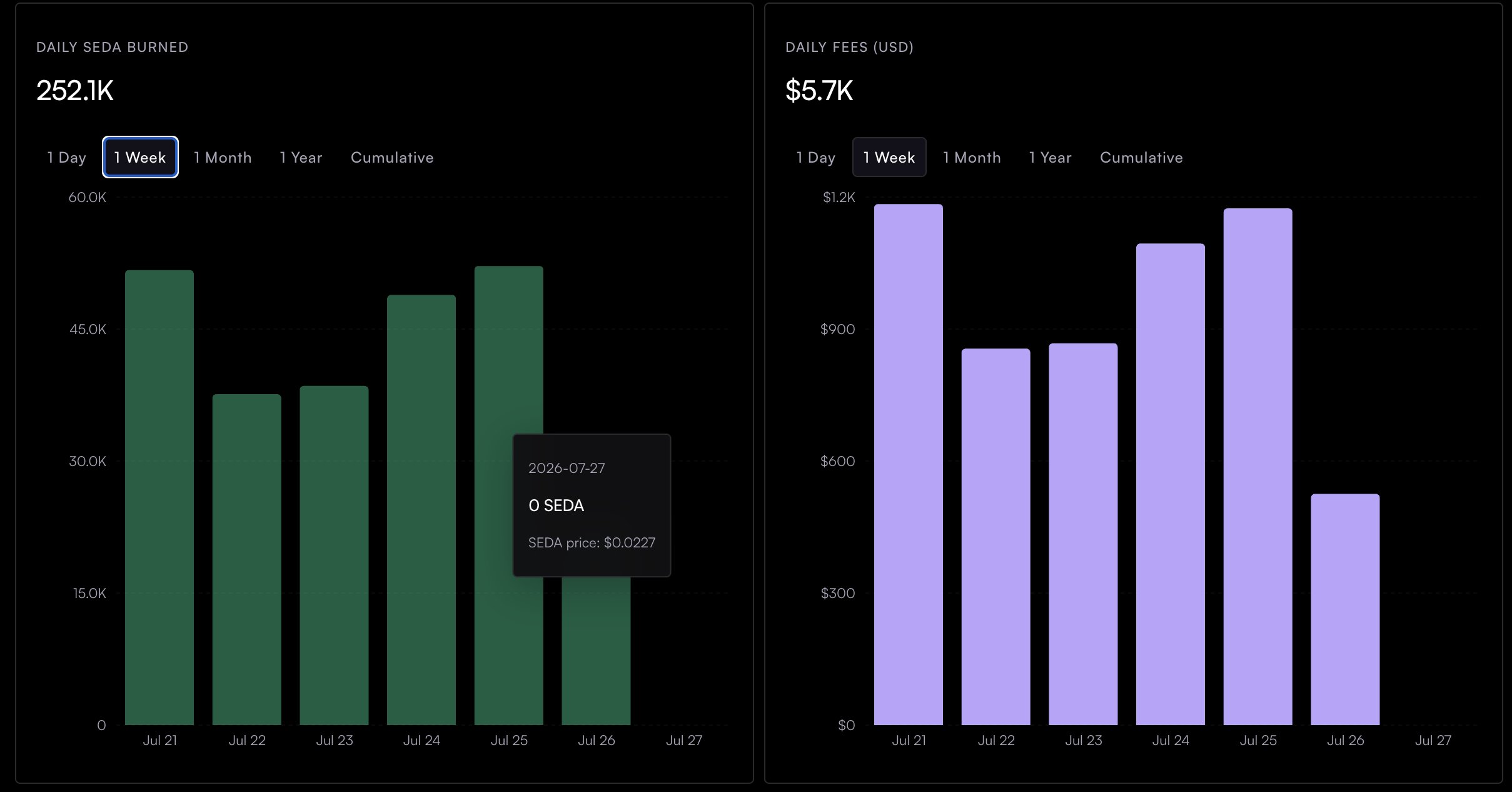Click the $600 y-axis label
The width and height of the screenshot is (1512, 792).
coord(838,461)
